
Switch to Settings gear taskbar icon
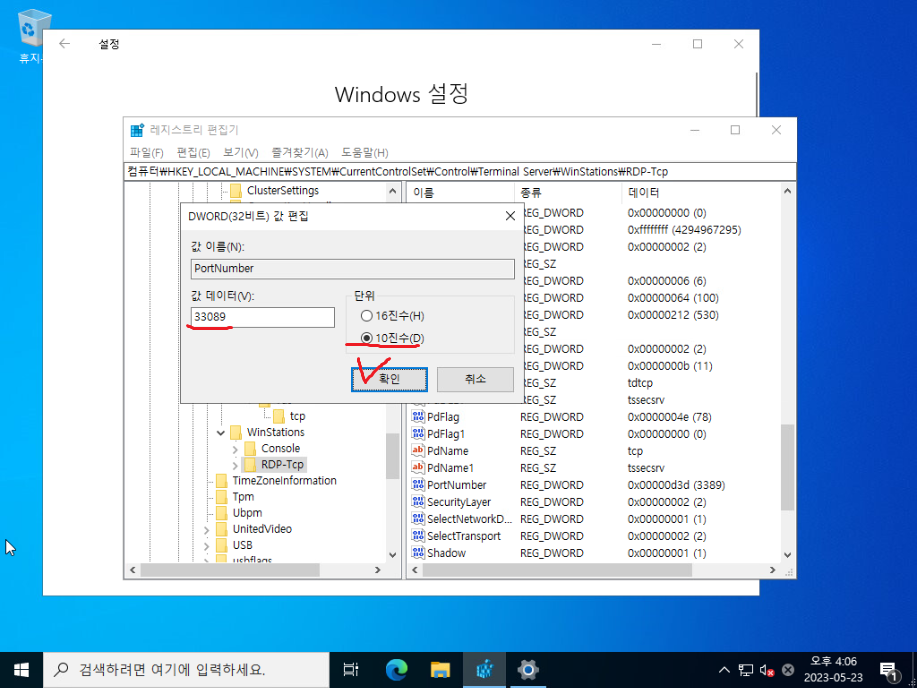pos(528,670)
